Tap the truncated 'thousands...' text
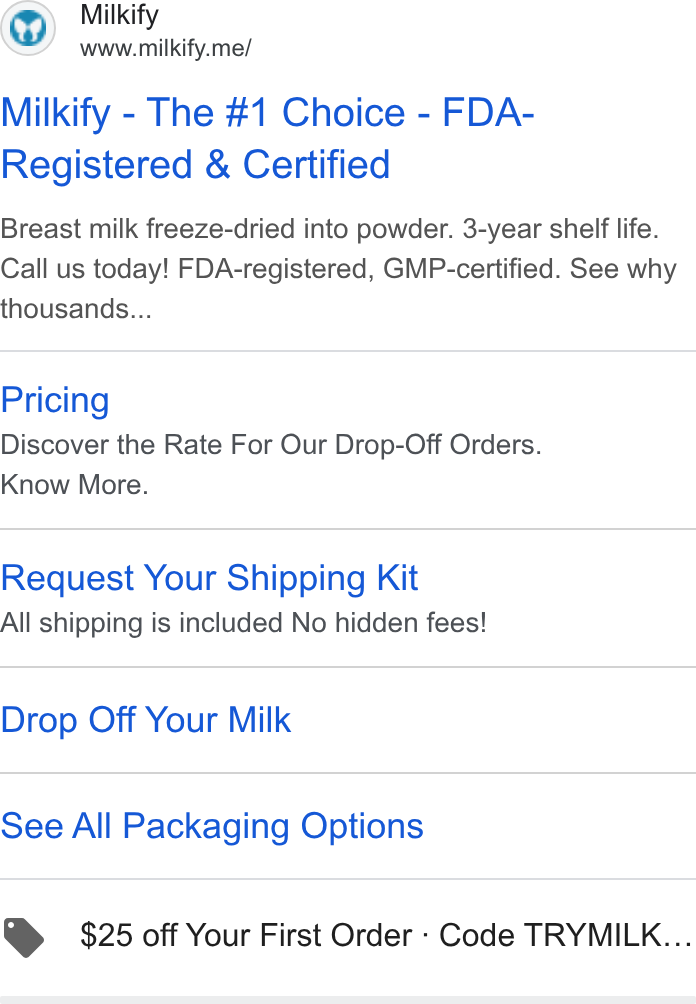 click(76, 309)
